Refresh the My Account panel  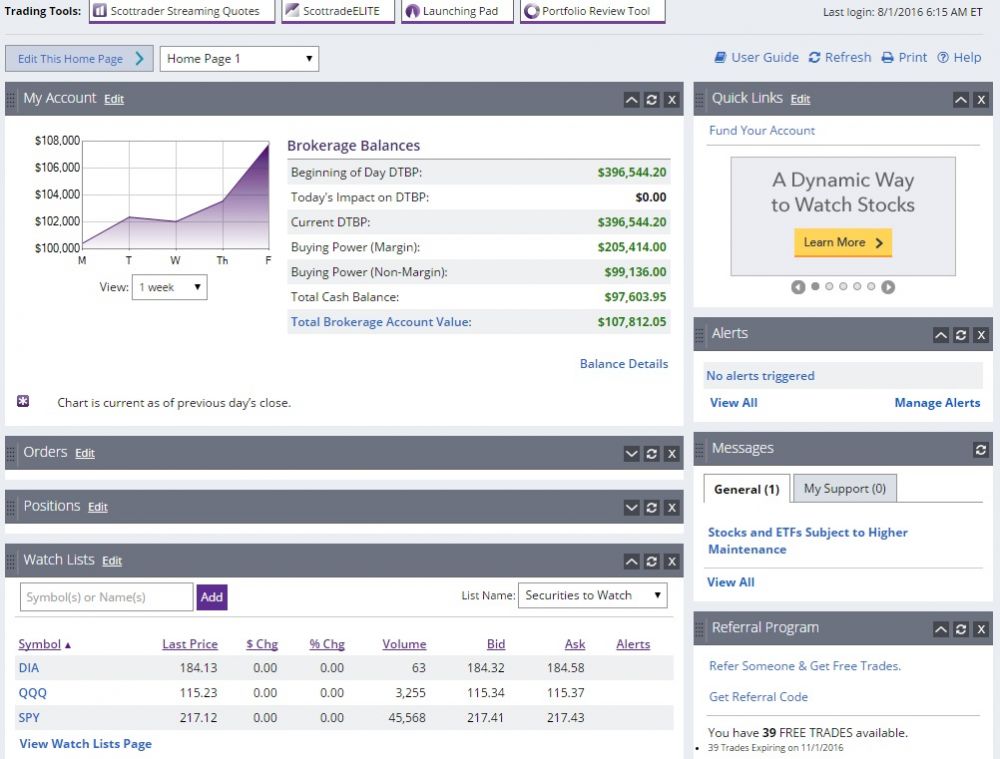651,100
